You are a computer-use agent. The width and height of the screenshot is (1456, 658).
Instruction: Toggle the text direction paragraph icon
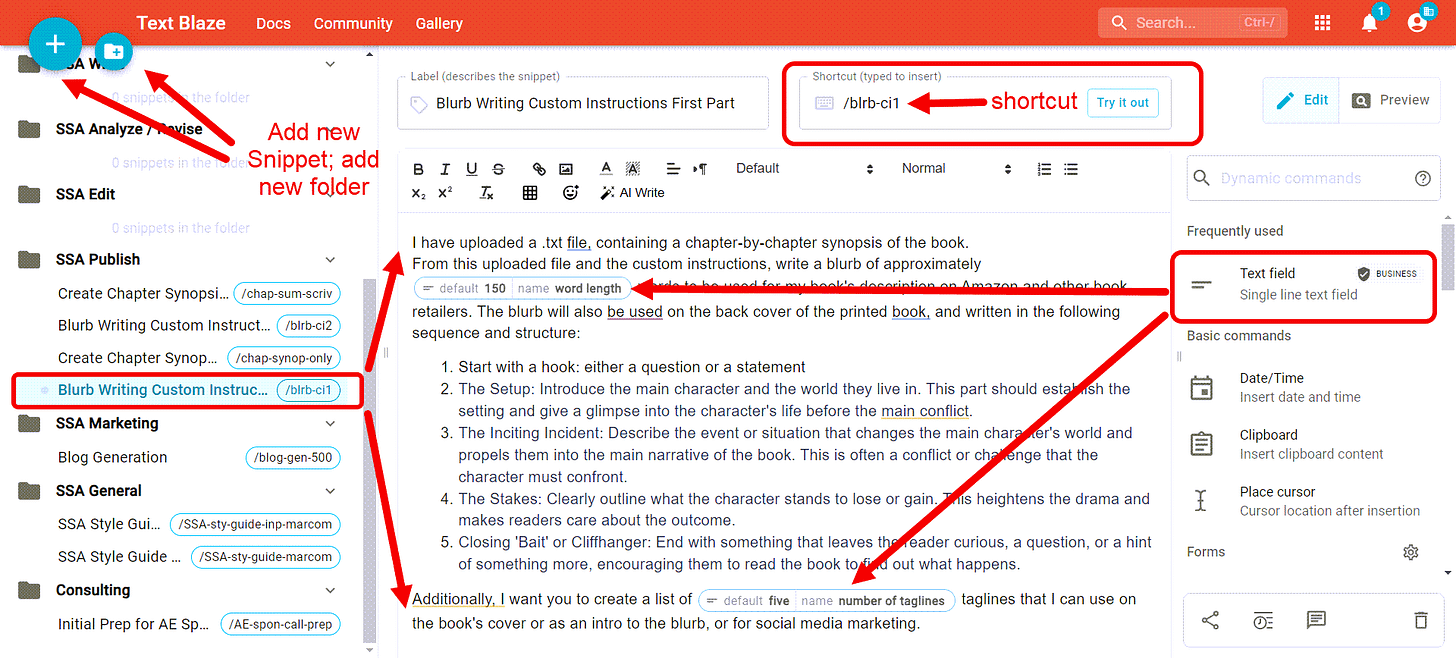click(700, 169)
